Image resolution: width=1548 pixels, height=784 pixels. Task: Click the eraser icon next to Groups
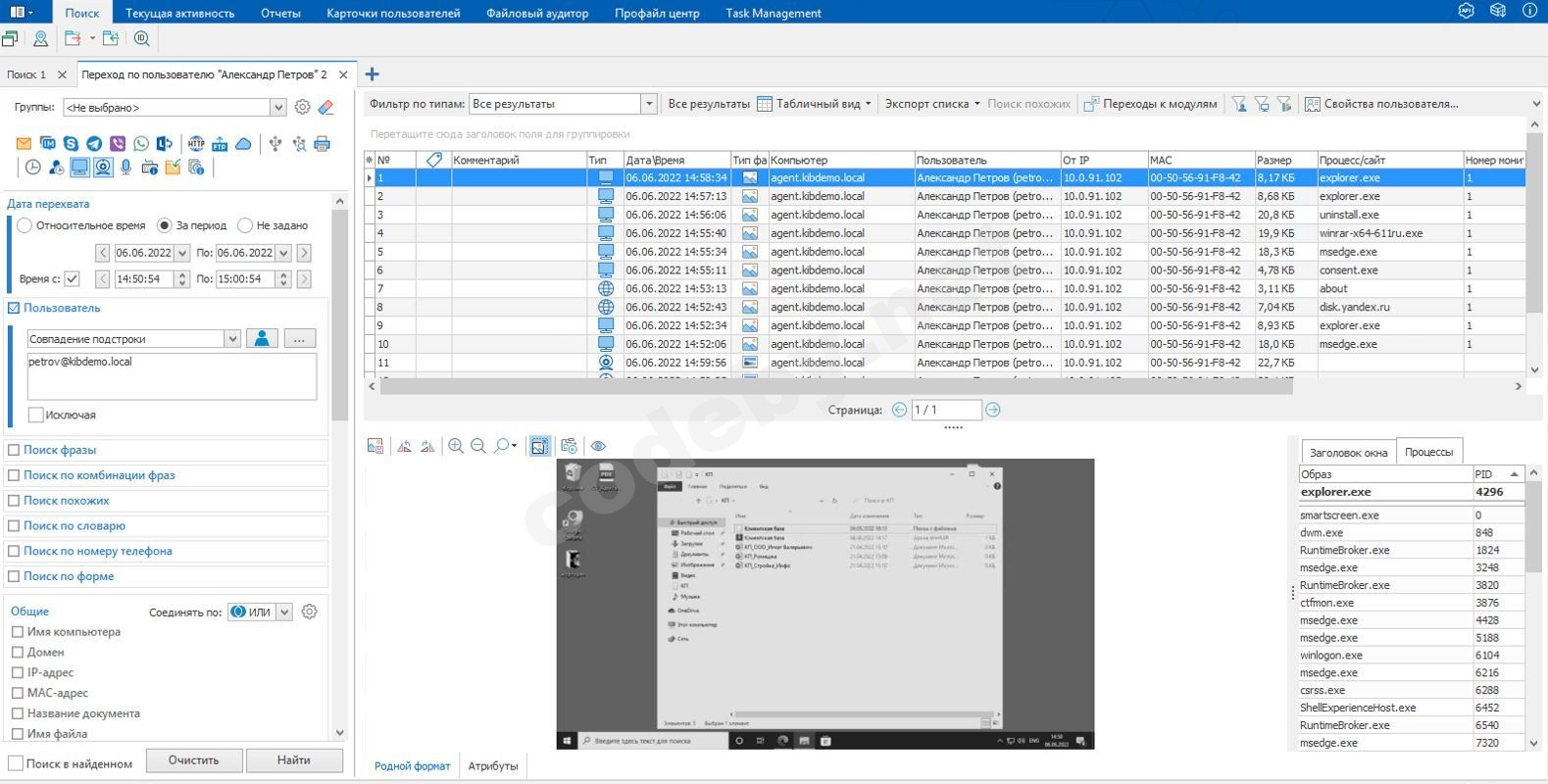[326, 107]
